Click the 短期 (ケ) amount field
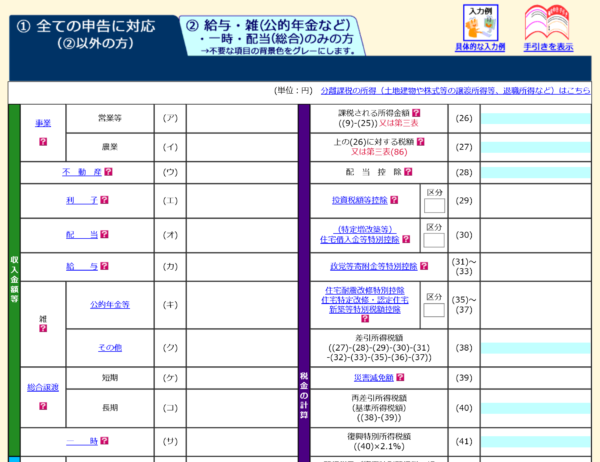The height and width of the screenshot is (462, 600). [242, 378]
